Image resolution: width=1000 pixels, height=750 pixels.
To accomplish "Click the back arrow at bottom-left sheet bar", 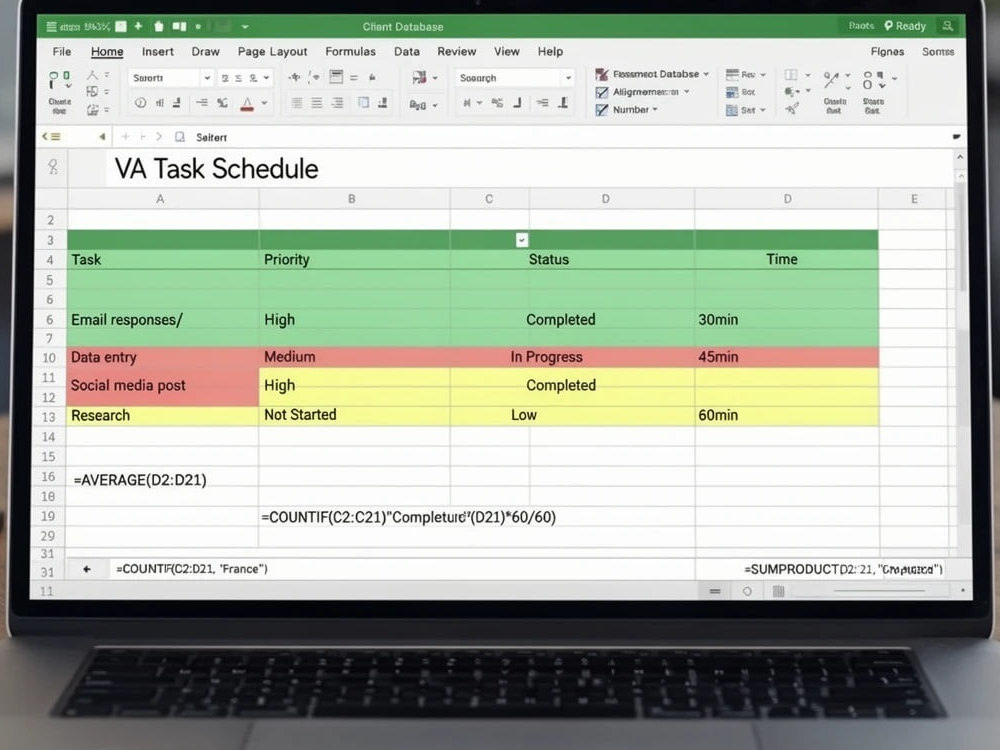I will [x=87, y=569].
